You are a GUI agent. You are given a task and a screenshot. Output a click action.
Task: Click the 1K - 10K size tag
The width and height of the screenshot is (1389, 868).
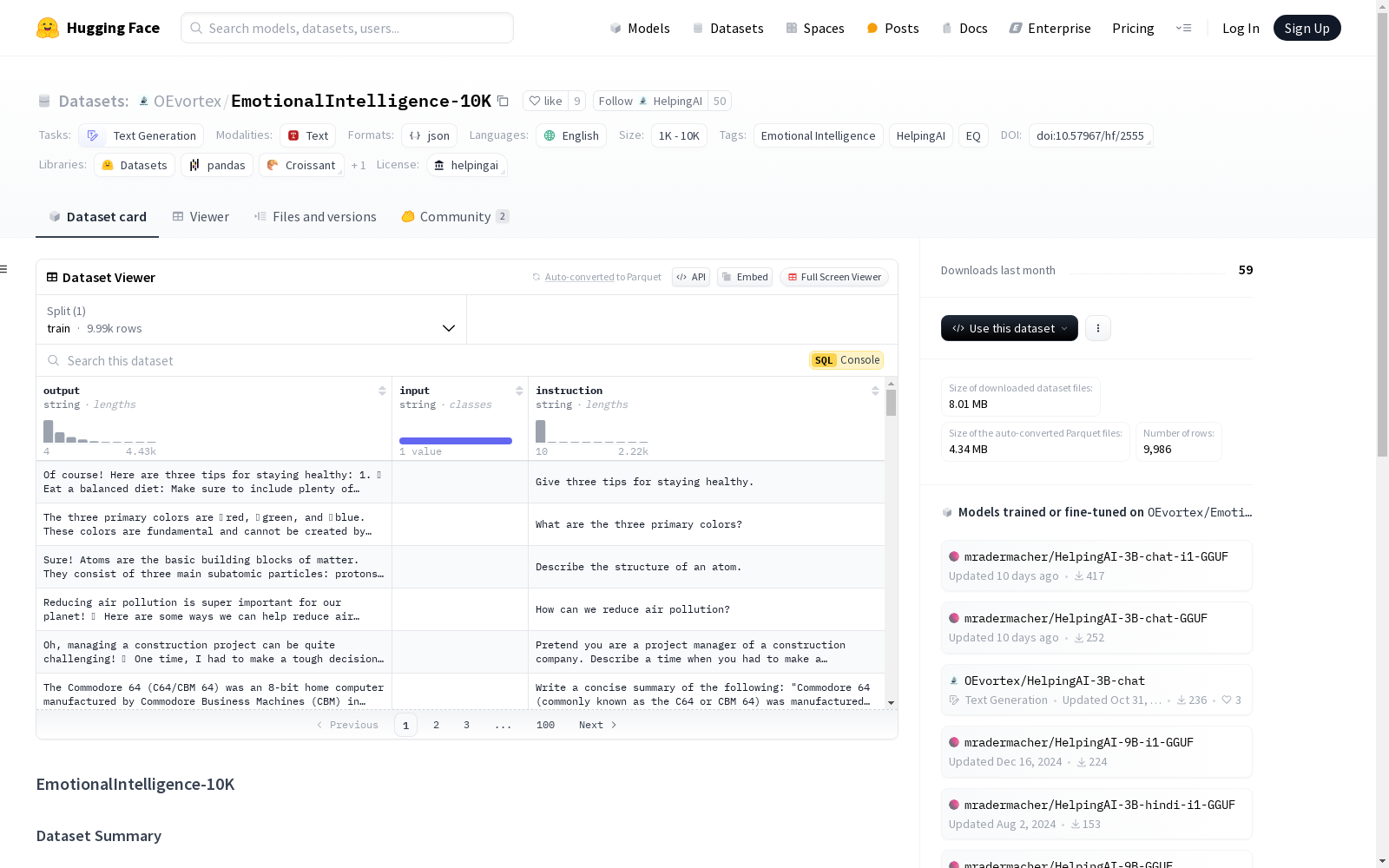click(679, 135)
